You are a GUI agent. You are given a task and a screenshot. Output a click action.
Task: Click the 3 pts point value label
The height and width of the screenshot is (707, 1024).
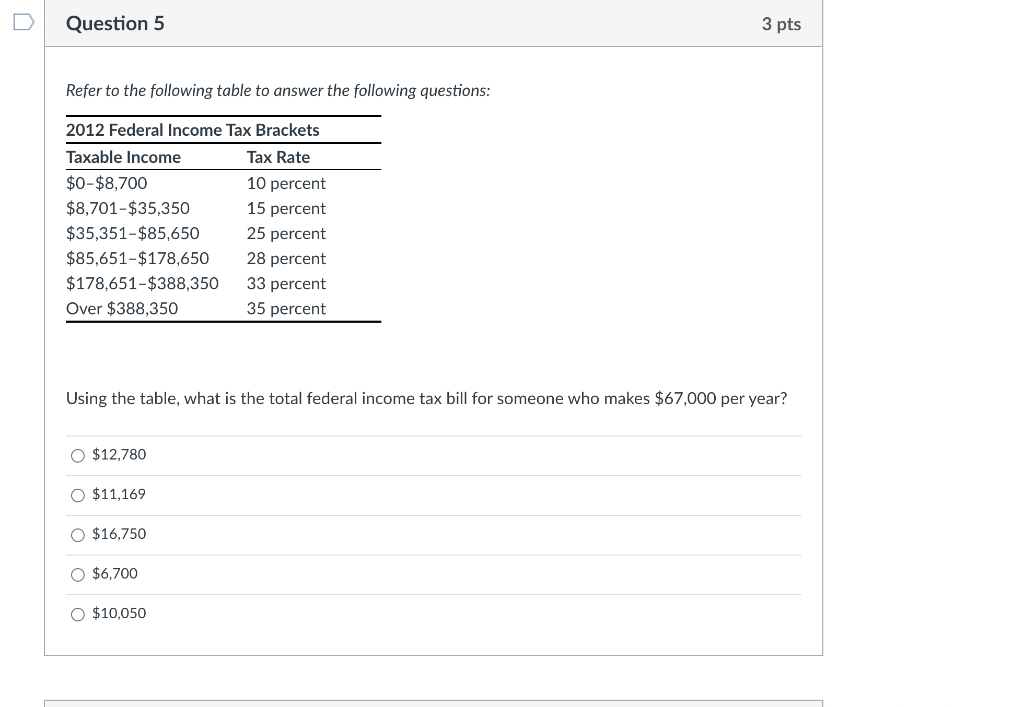[781, 23]
